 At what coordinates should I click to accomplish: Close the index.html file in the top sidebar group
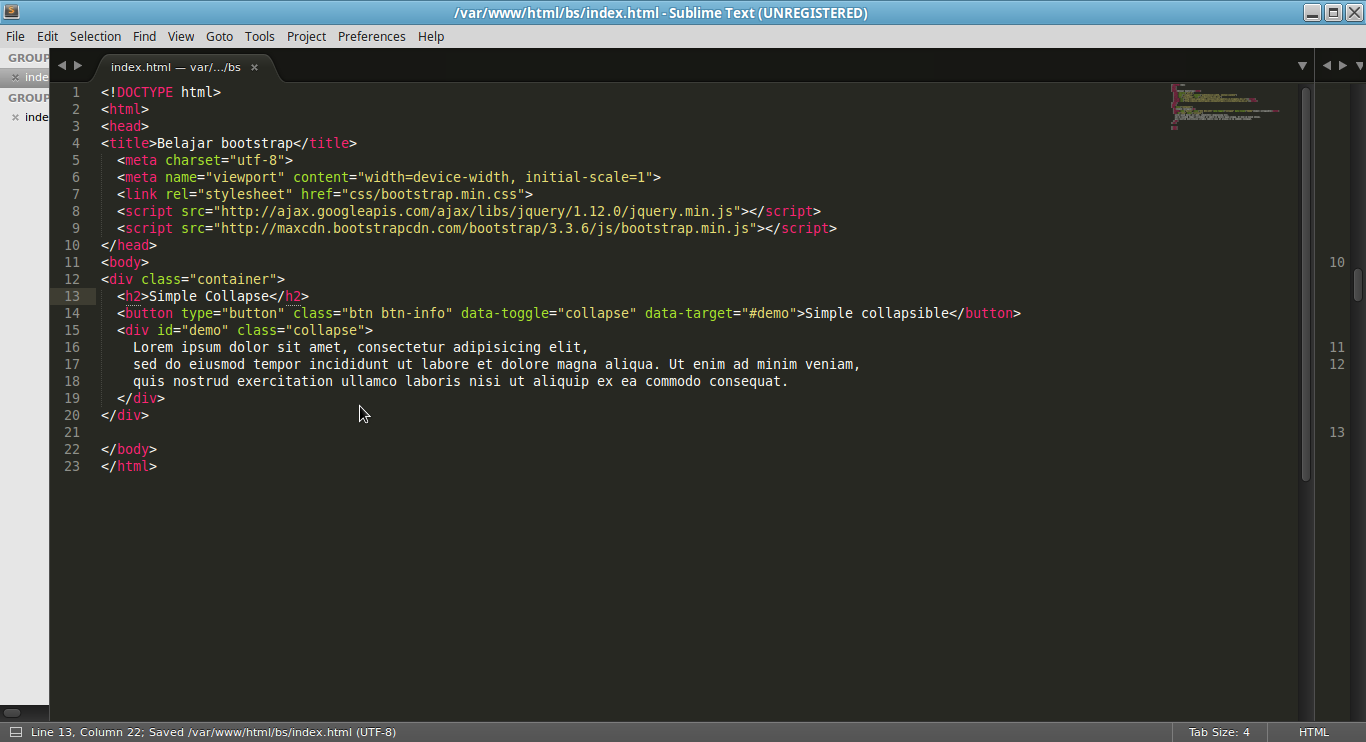(x=15, y=77)
